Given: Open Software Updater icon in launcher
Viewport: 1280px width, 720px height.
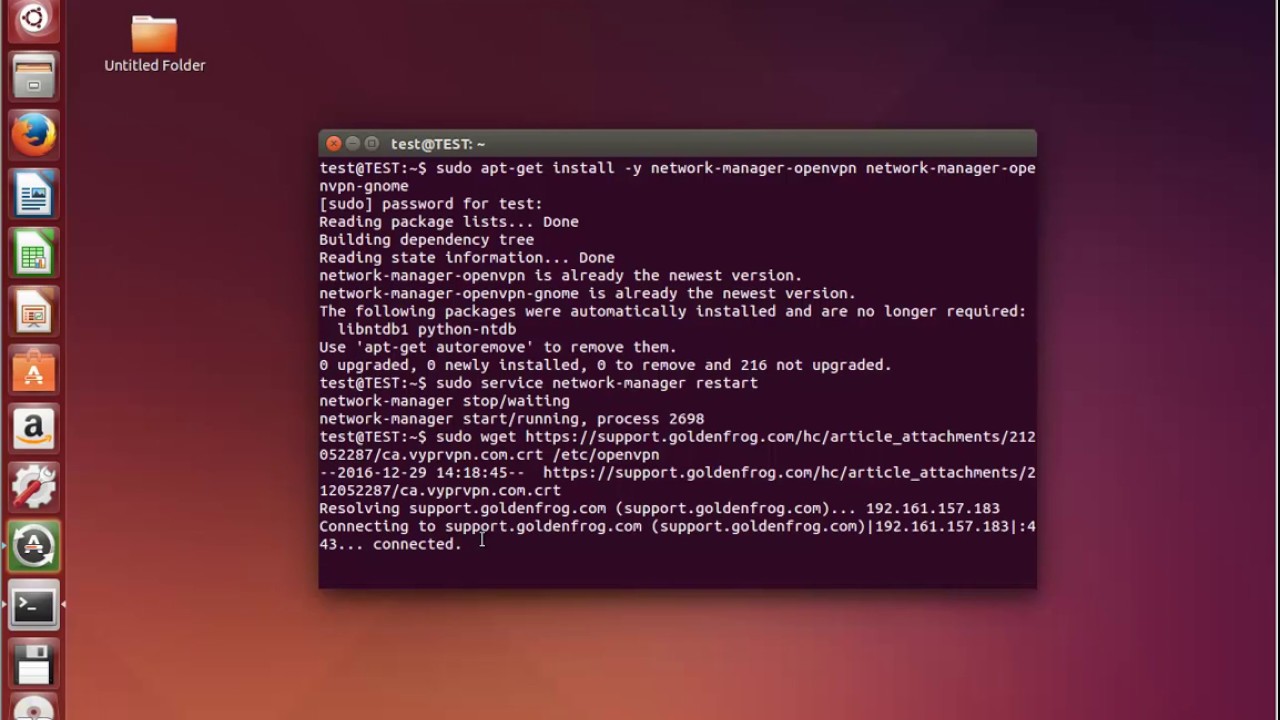Looking at the screenshot, I should click(x=33, y=547).
